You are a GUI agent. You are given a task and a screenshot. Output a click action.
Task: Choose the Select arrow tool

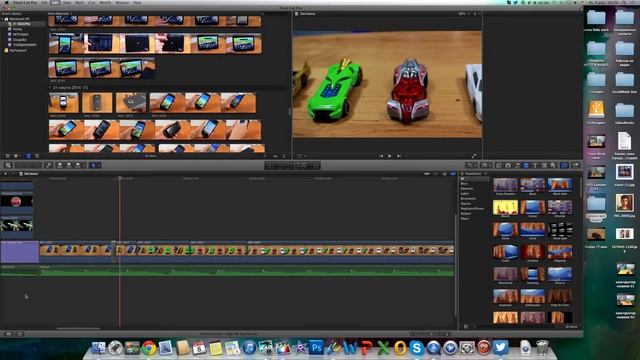93,165
